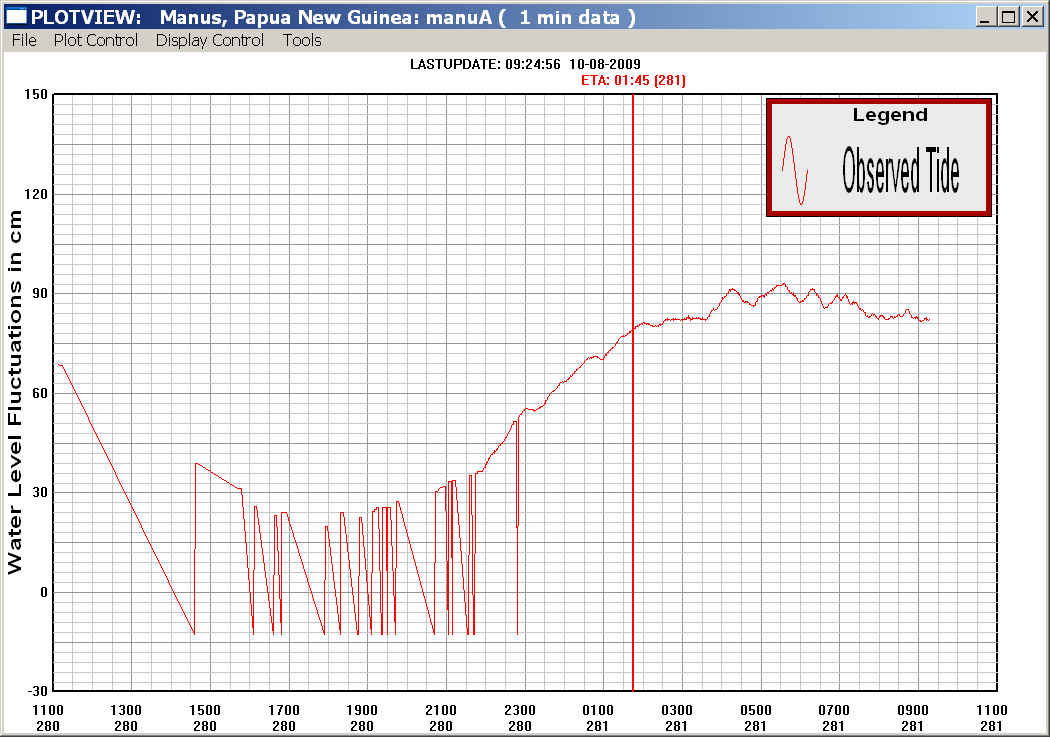Open the Tools menu
Screen dimensions: 1050x737
(302, 40)
